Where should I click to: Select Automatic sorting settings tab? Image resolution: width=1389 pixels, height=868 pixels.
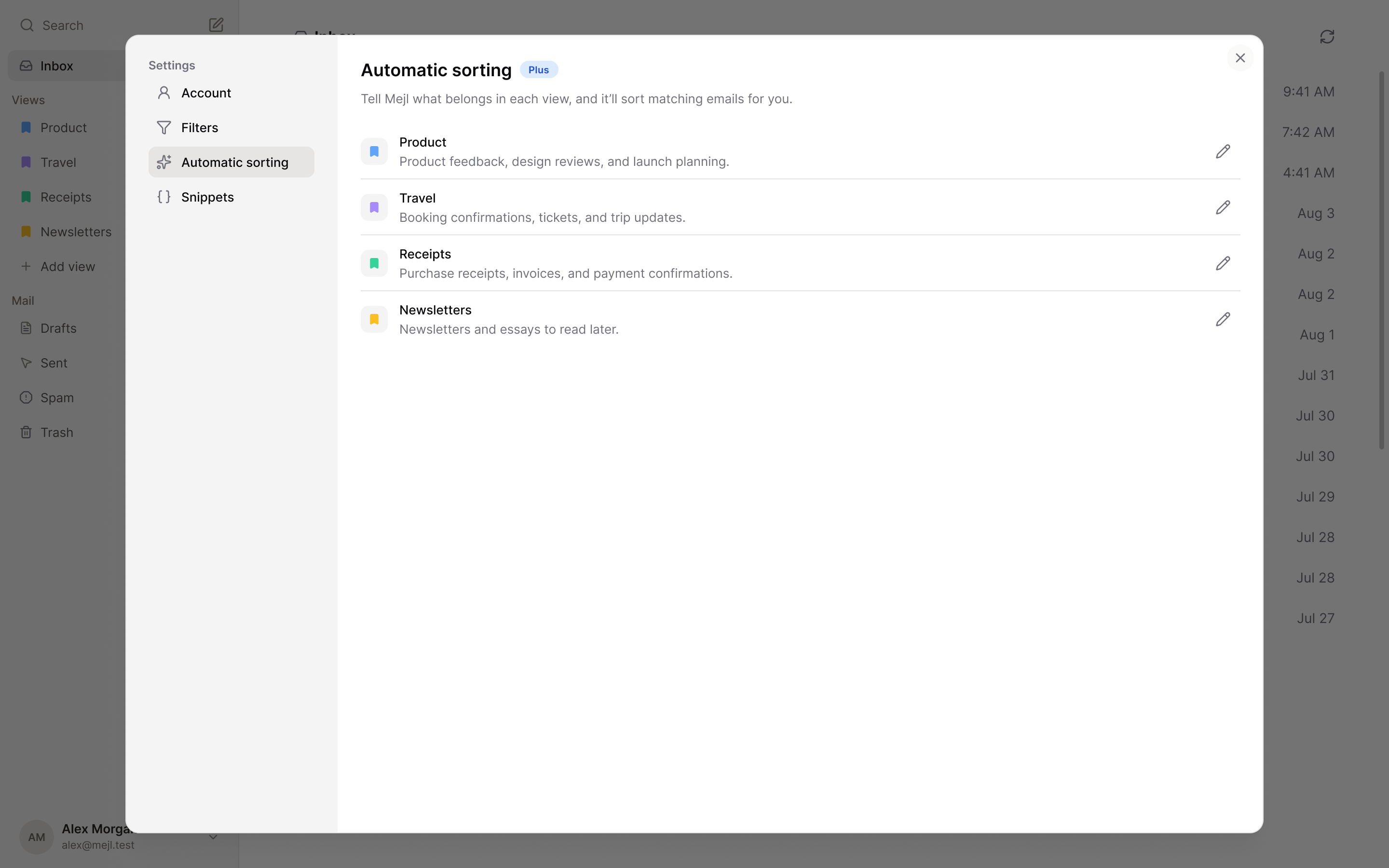coord(231,163)
